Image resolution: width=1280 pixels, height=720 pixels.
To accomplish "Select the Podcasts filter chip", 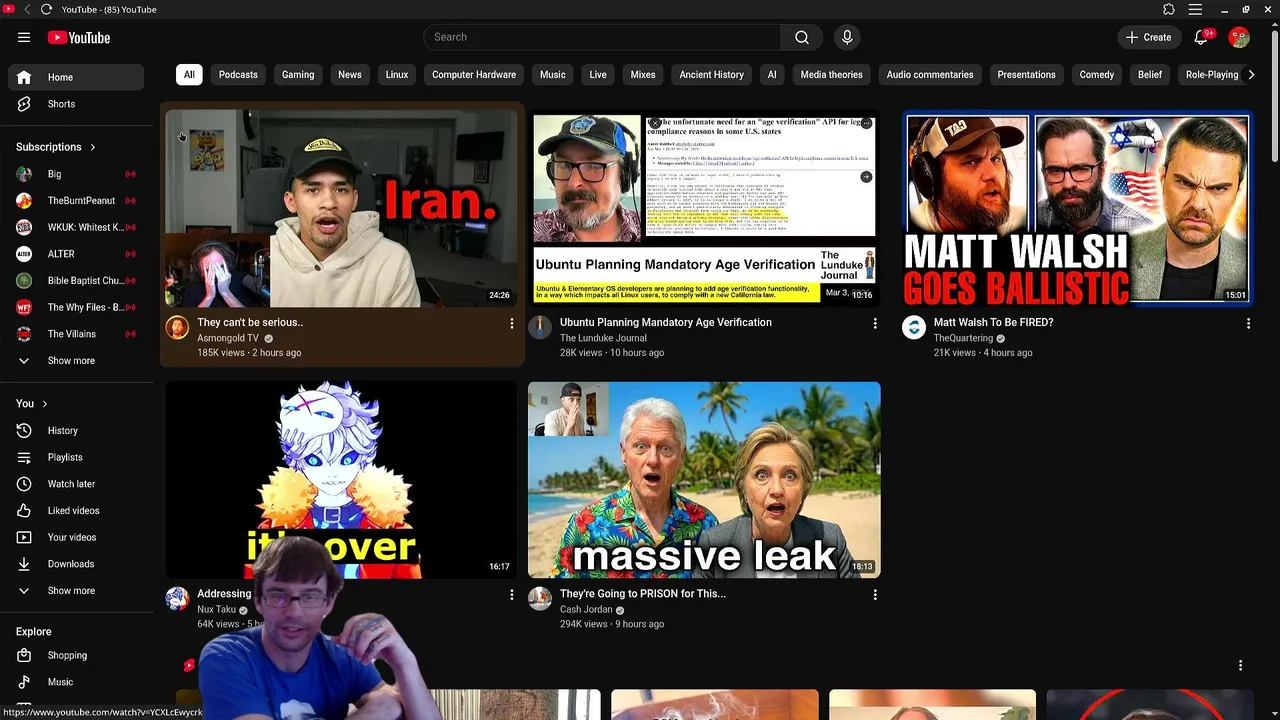I will 238,75.
